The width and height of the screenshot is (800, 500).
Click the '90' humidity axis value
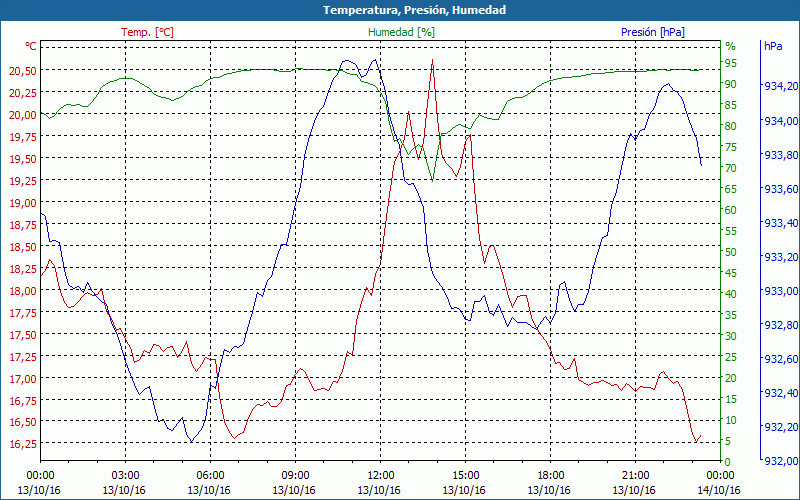[731, 84]
